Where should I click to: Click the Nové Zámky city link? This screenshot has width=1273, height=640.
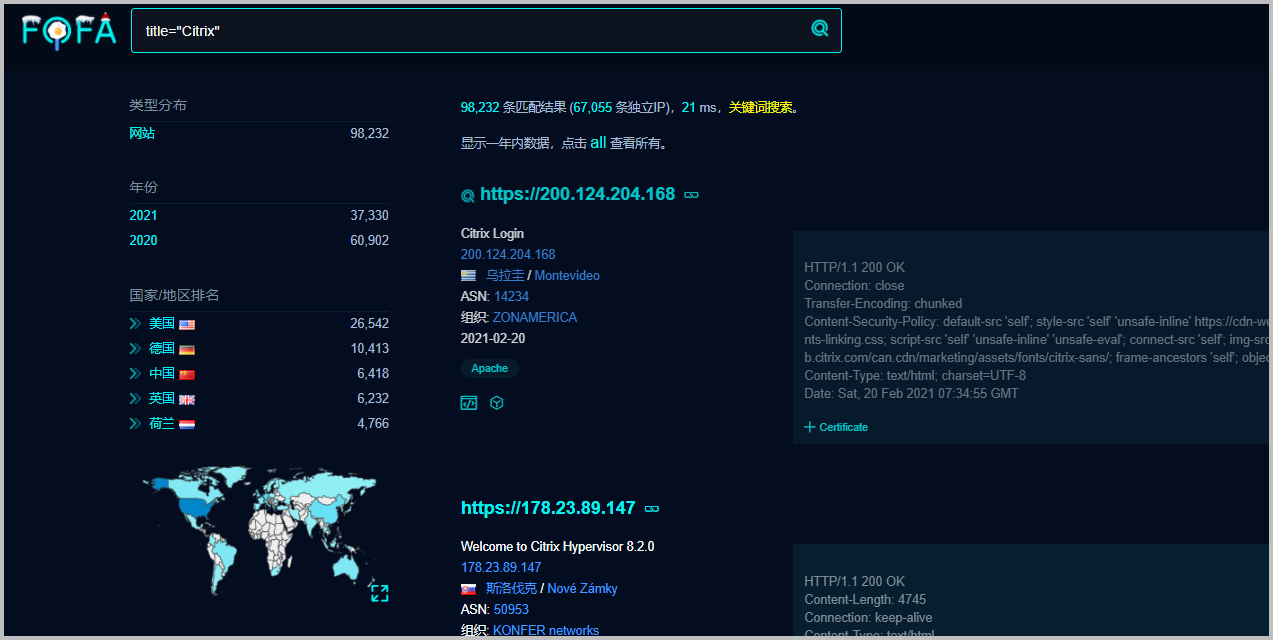pyautogui.click(x=582, y=588)
